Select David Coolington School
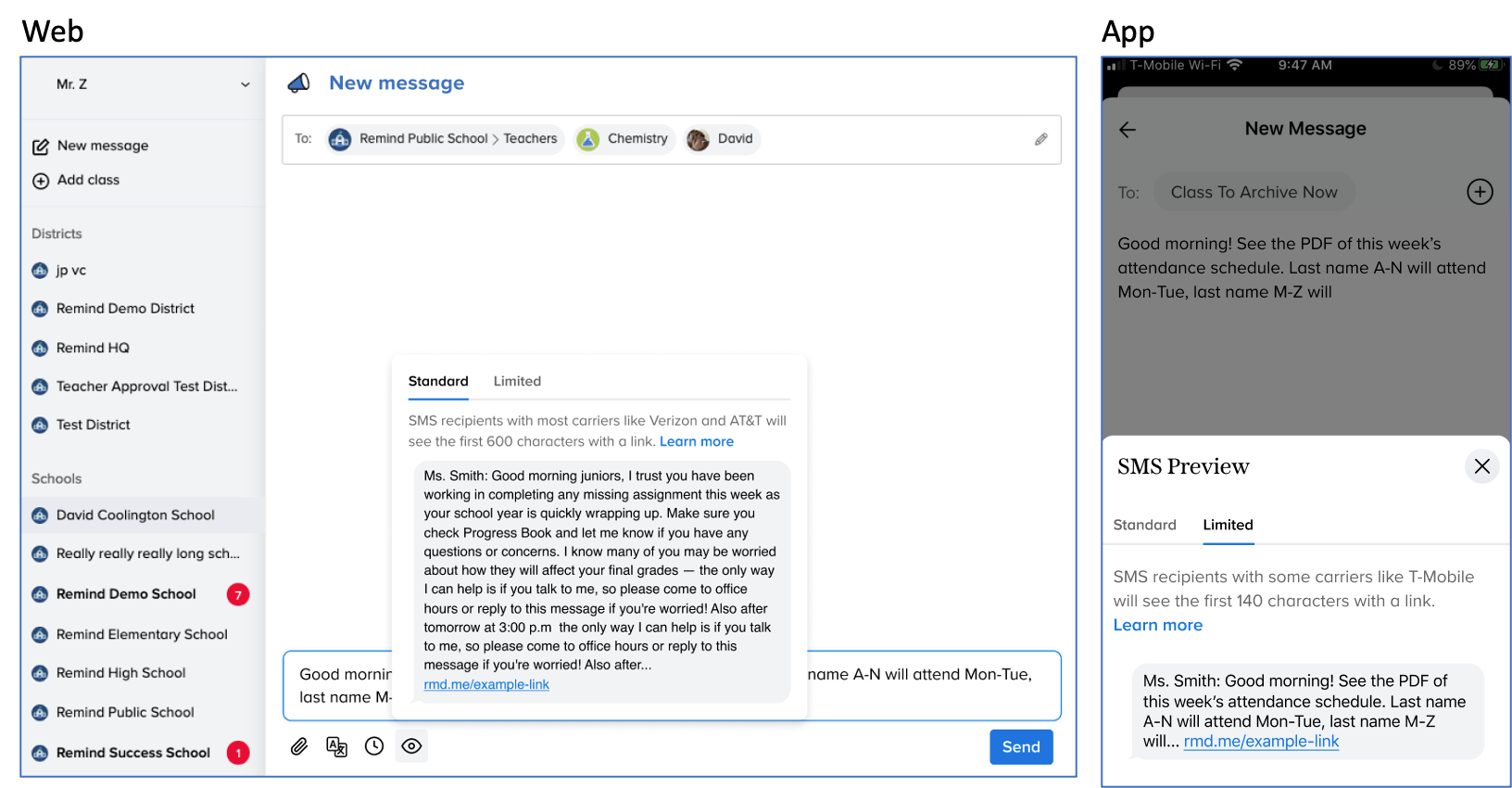The image size is (1512, 788). (x=144, y=515)
